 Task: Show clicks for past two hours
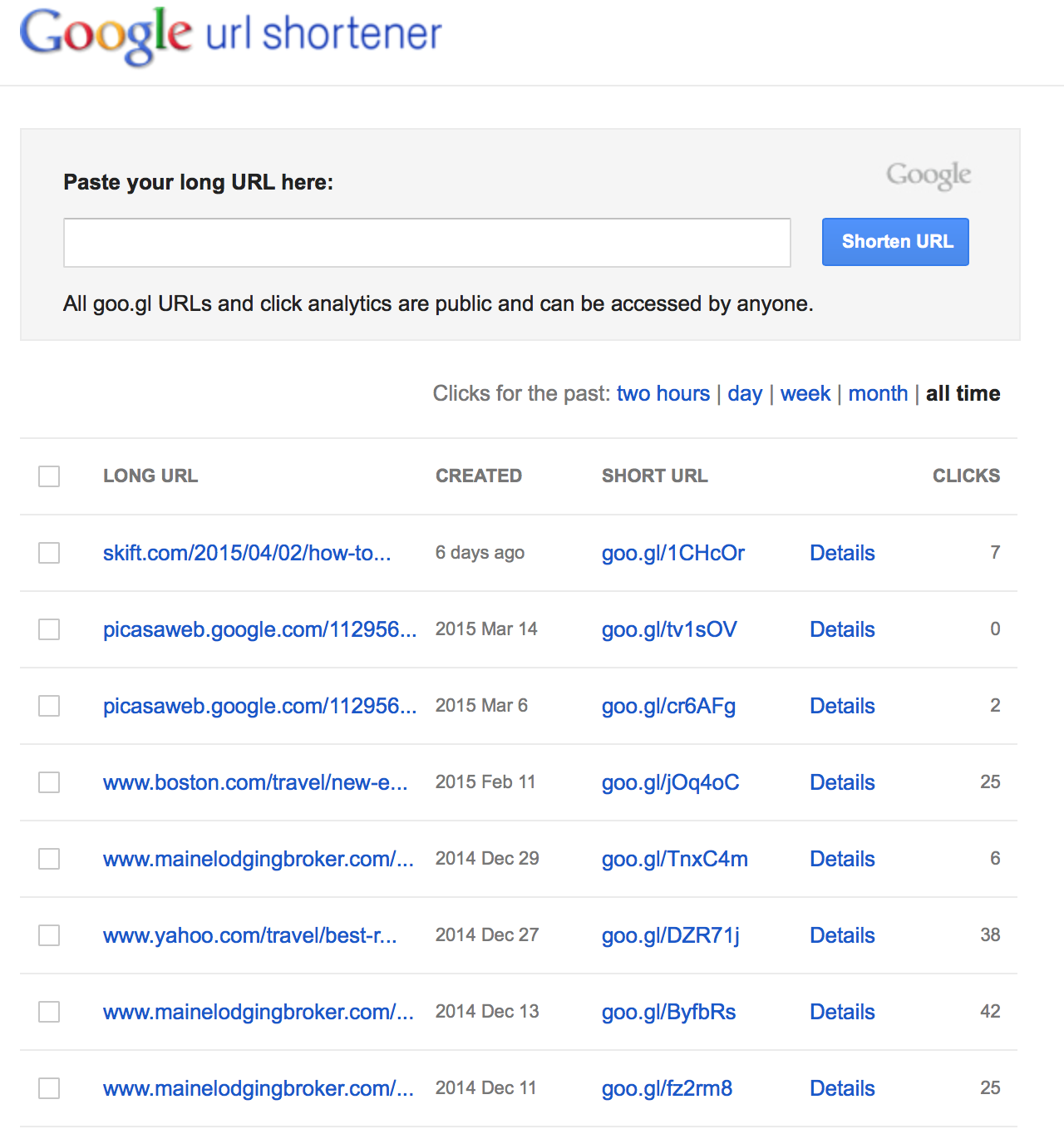pos(663,393)
